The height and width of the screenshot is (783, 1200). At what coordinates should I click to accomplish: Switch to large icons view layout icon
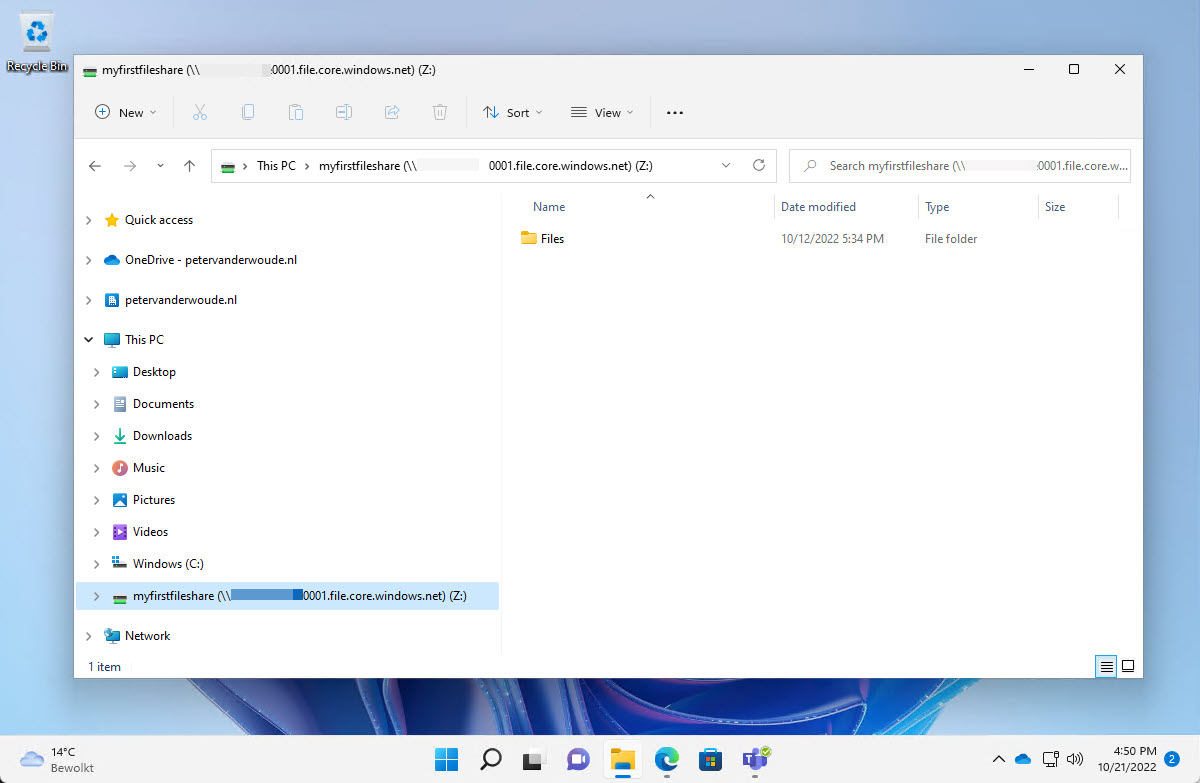[x=1128, y=666]
